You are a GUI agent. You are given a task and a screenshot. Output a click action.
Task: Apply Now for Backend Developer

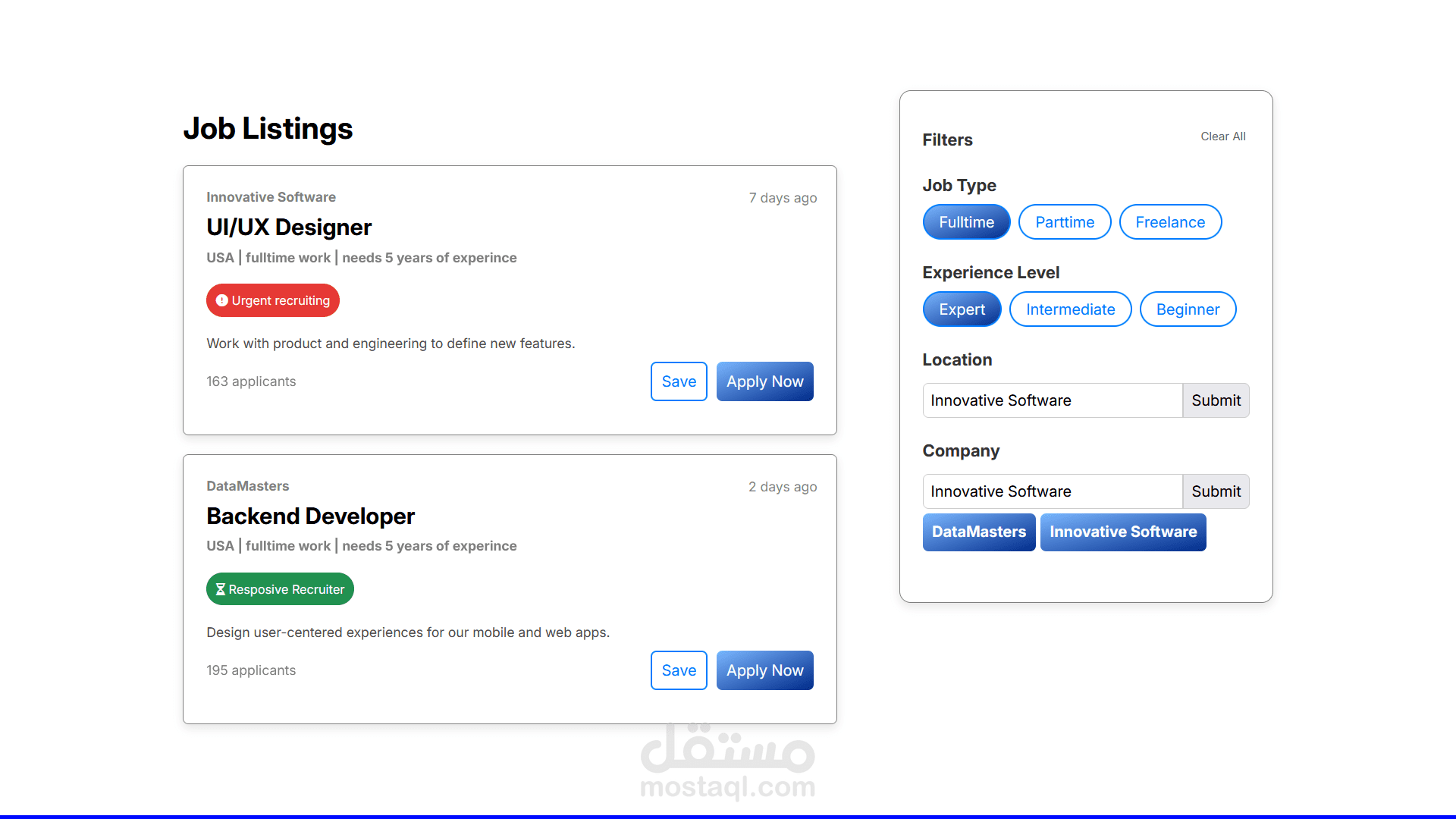pos(764,670)
